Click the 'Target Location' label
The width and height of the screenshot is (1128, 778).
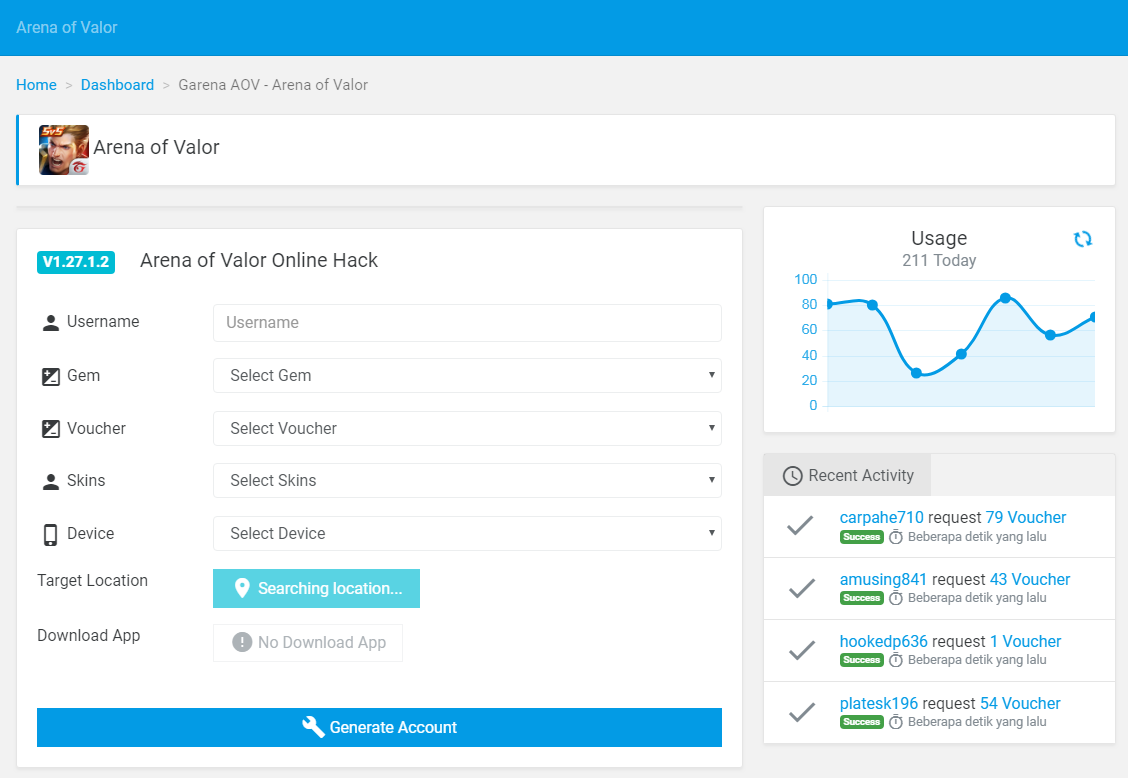pyautogui.click(x=93, y=581)
